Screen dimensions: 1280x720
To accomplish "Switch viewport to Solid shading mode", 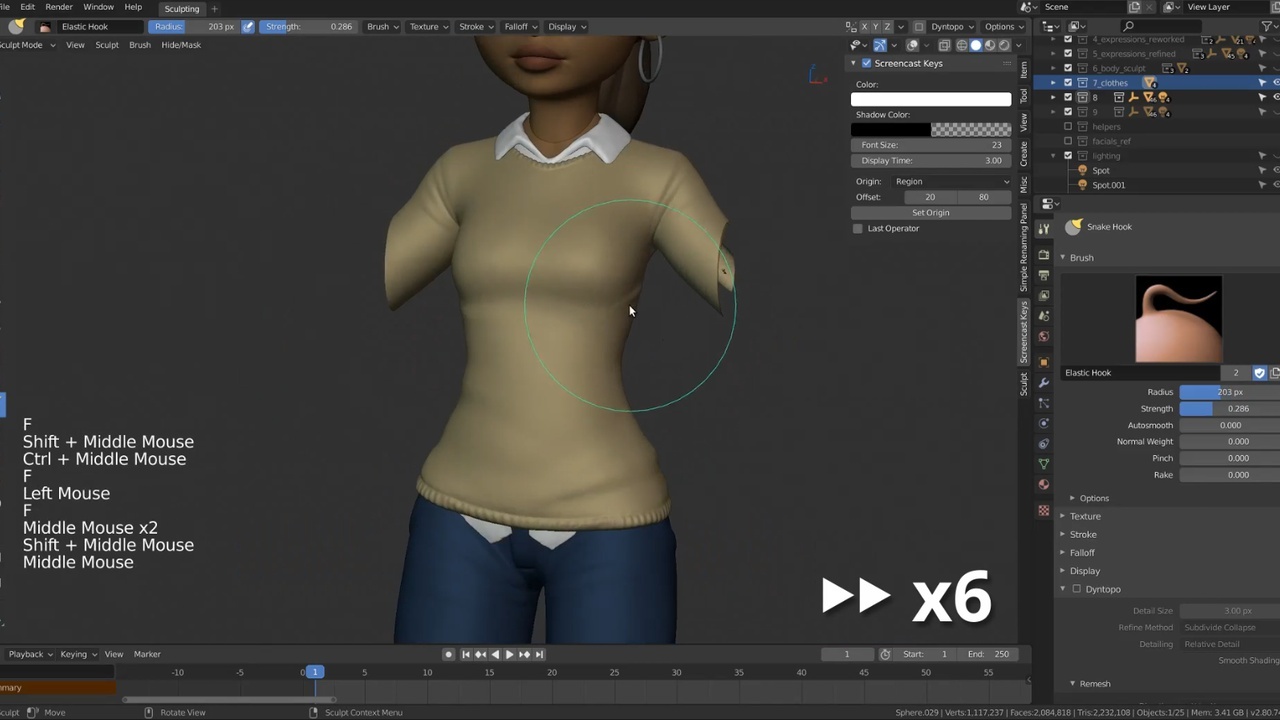I will click(976, 44).
